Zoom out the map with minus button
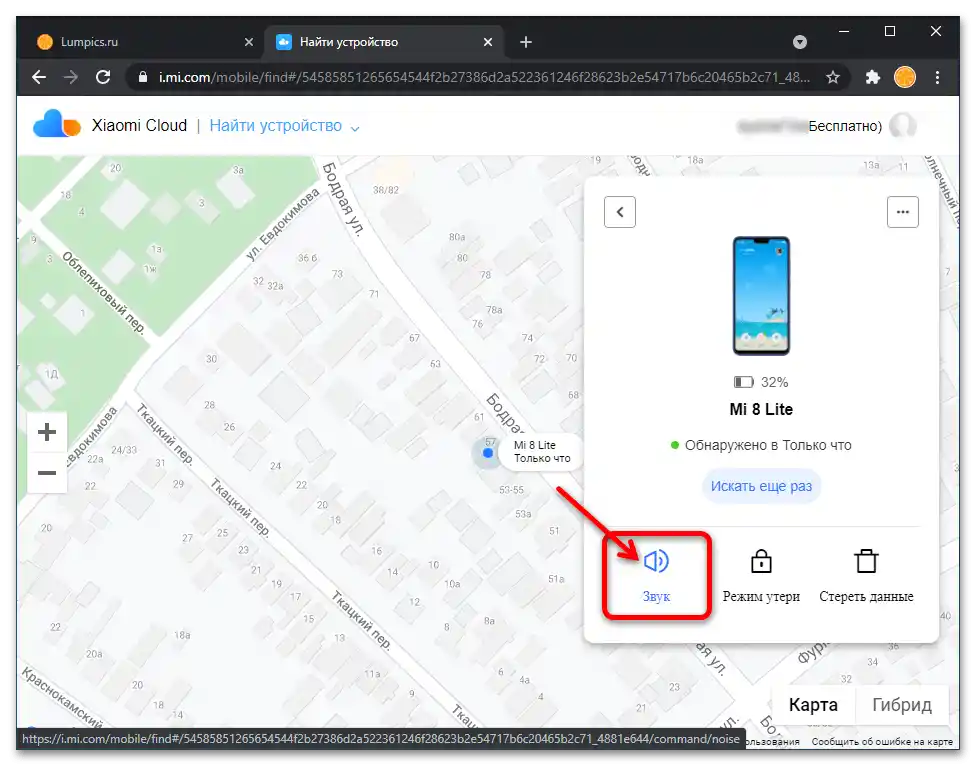976x766 pixels. [47, 473]
